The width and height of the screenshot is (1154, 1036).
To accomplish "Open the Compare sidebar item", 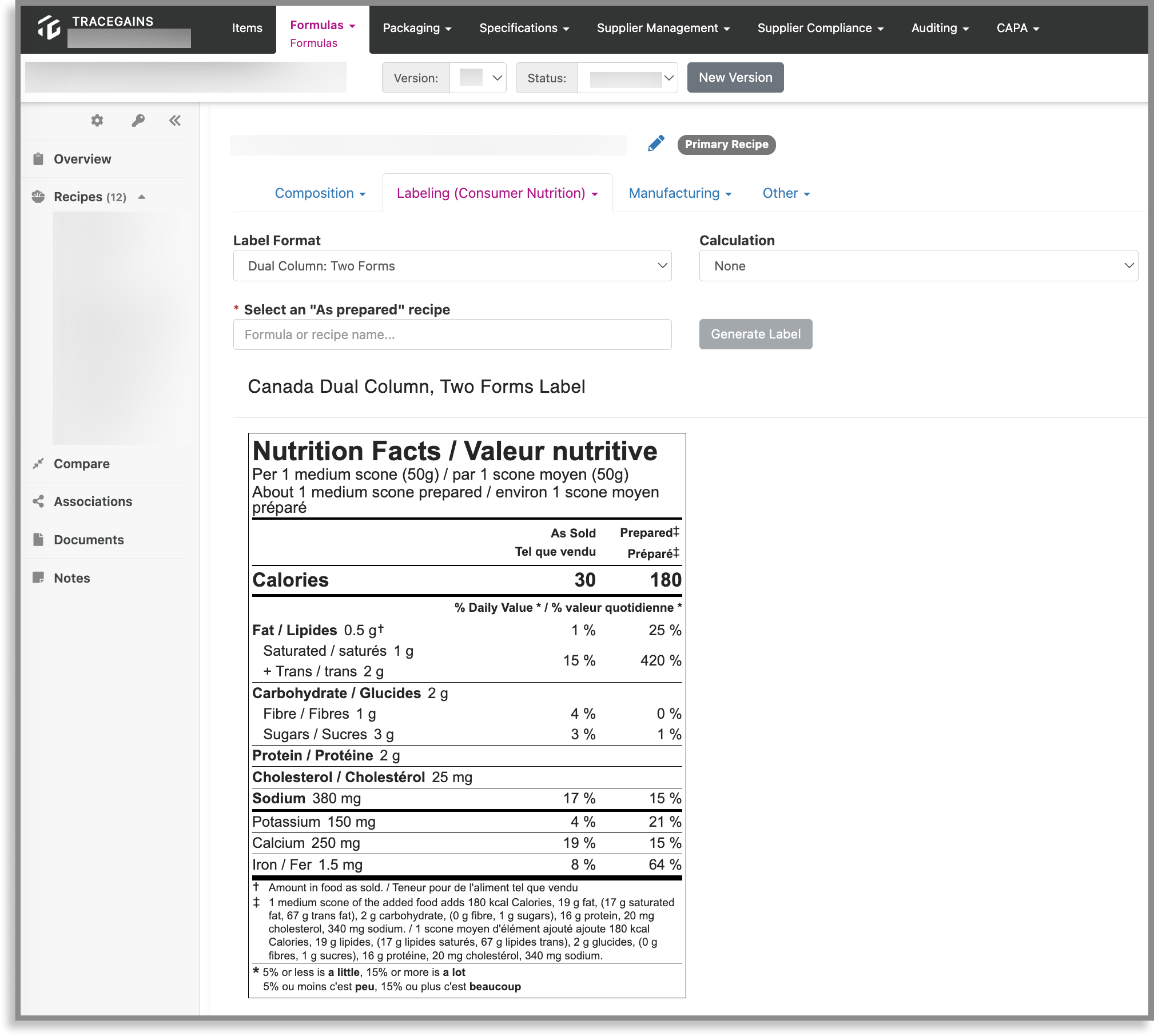I will [82, 464].
